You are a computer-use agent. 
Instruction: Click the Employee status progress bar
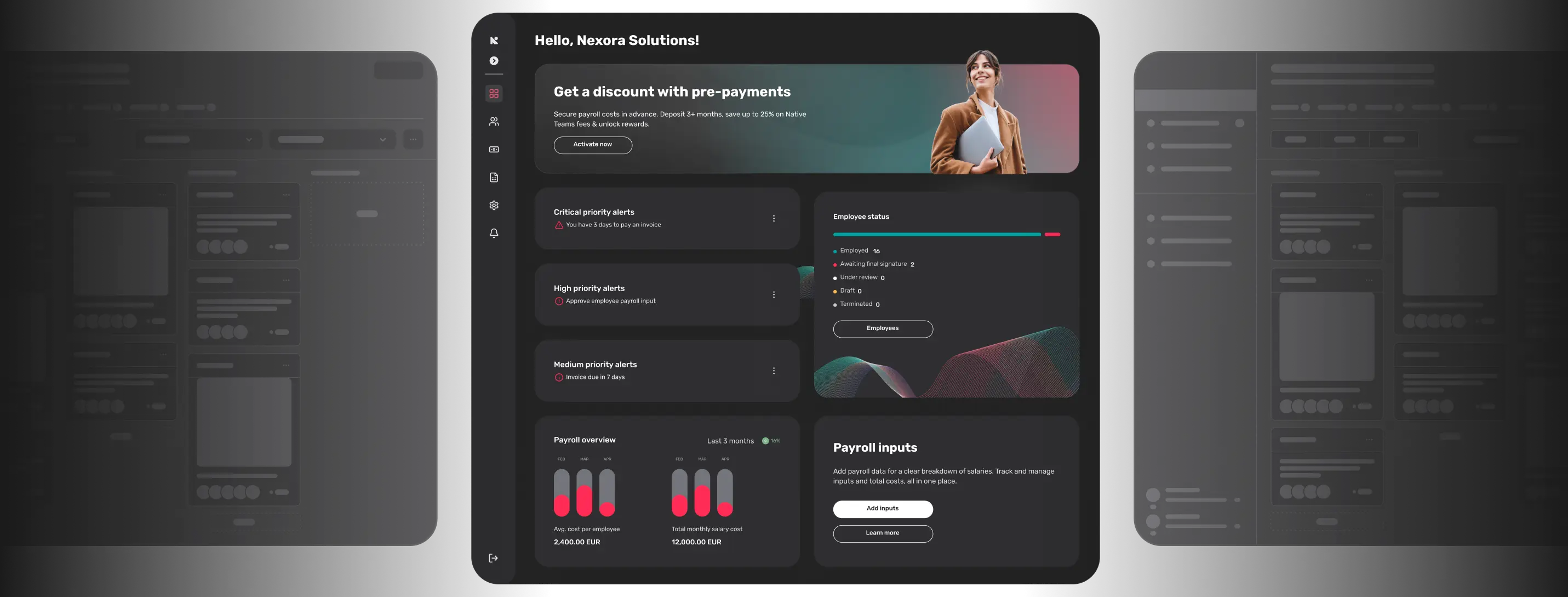click(937, 235)
